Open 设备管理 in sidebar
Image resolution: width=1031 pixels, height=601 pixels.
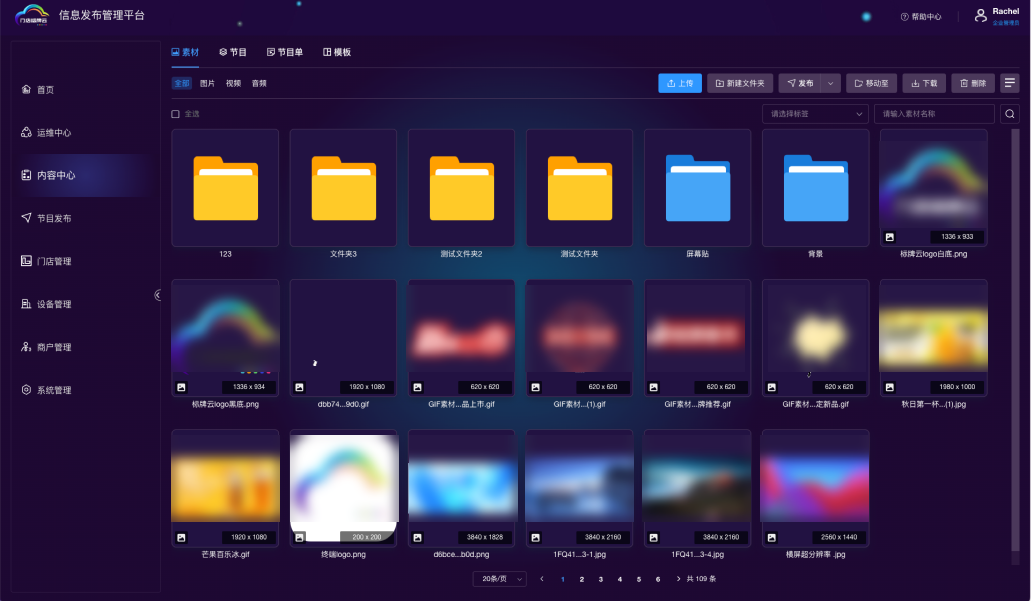46,304
